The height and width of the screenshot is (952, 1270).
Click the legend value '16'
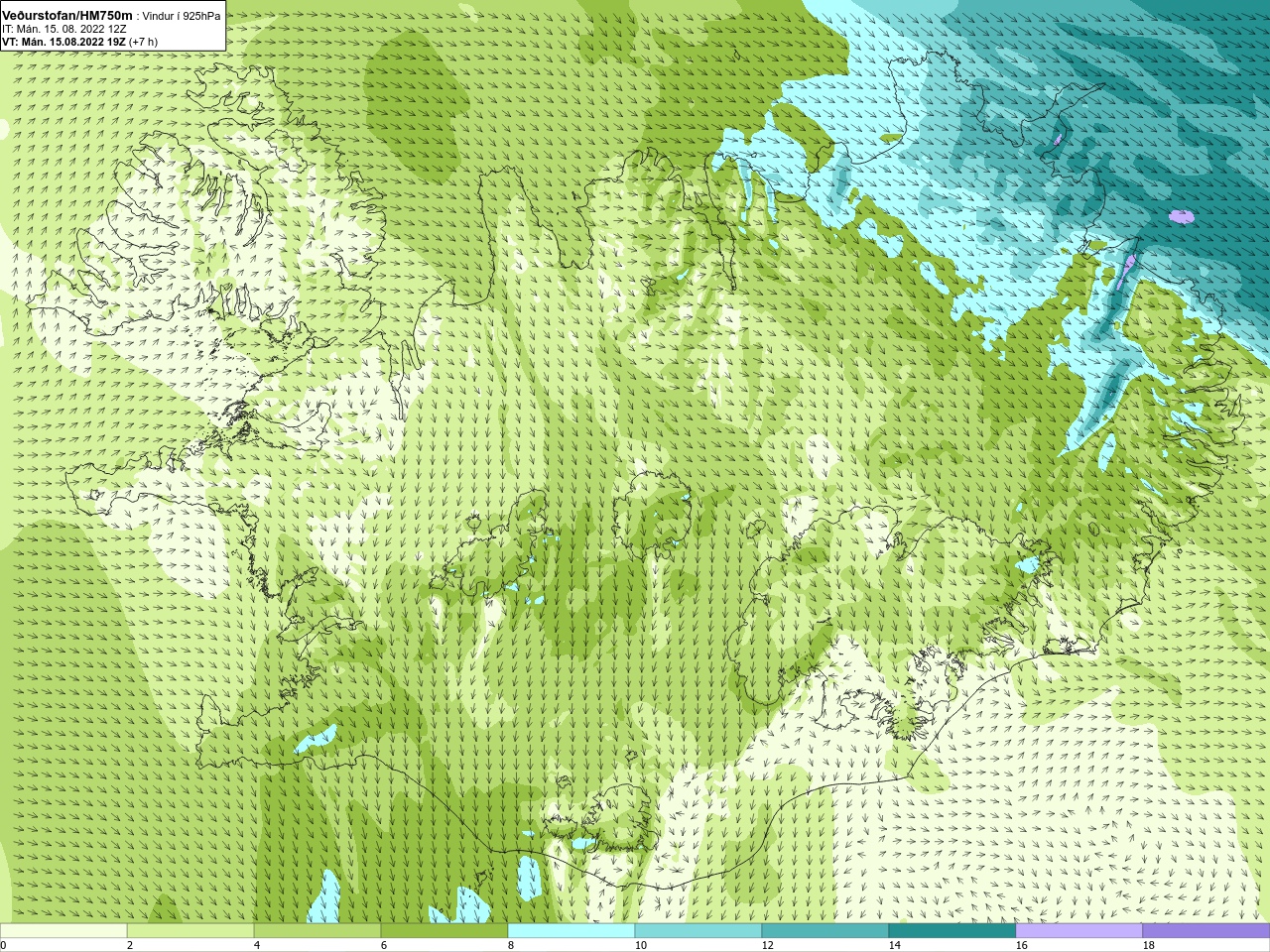(1022, 946)
